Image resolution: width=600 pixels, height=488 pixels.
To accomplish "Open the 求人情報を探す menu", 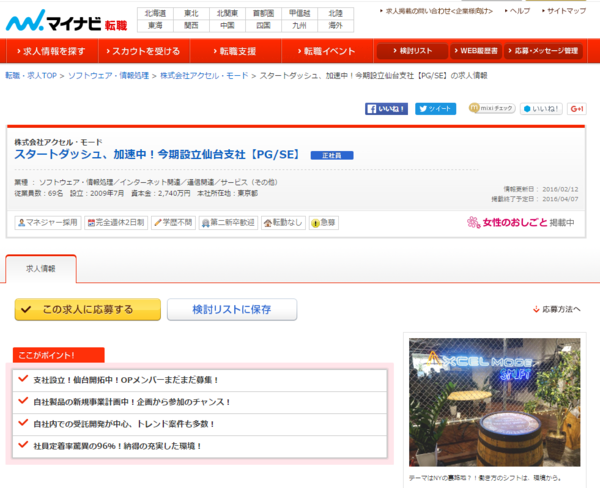I will tap(51, 51).
